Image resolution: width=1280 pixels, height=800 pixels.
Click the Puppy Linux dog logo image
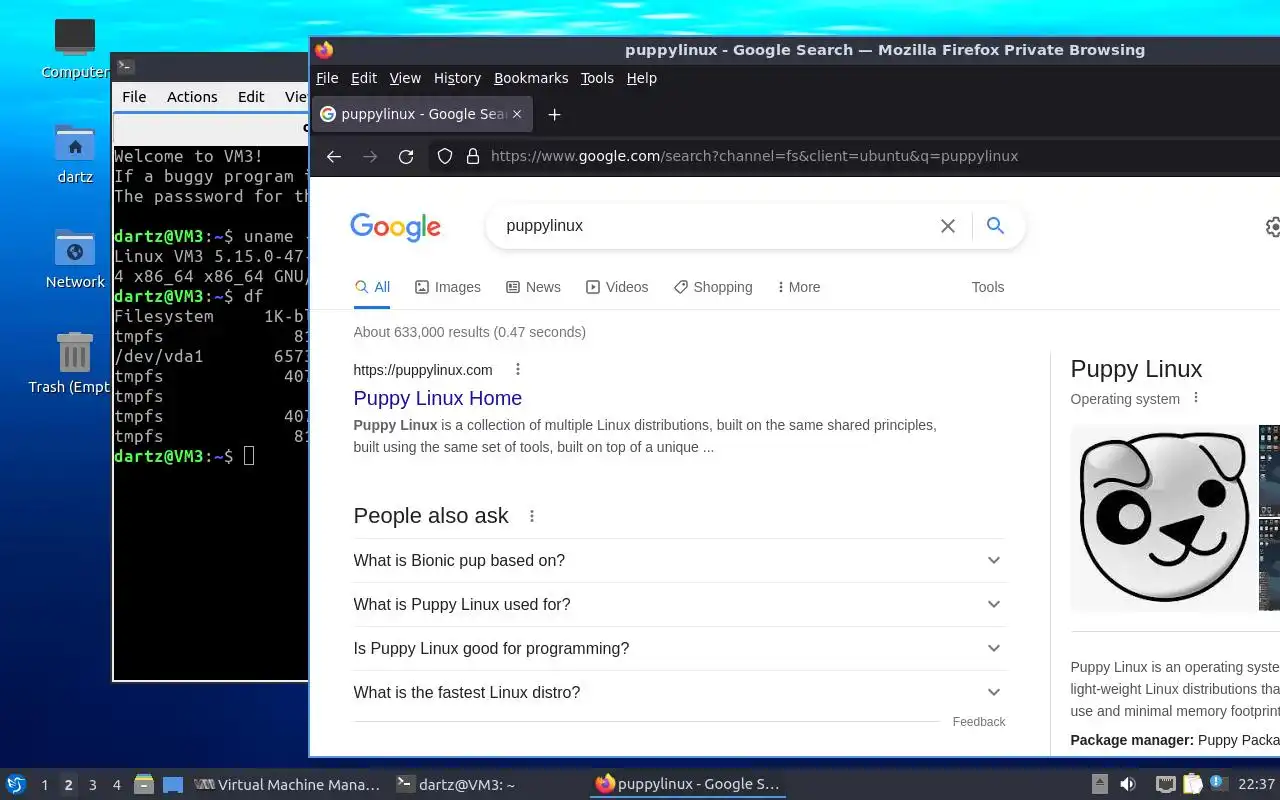[1163, 517]
